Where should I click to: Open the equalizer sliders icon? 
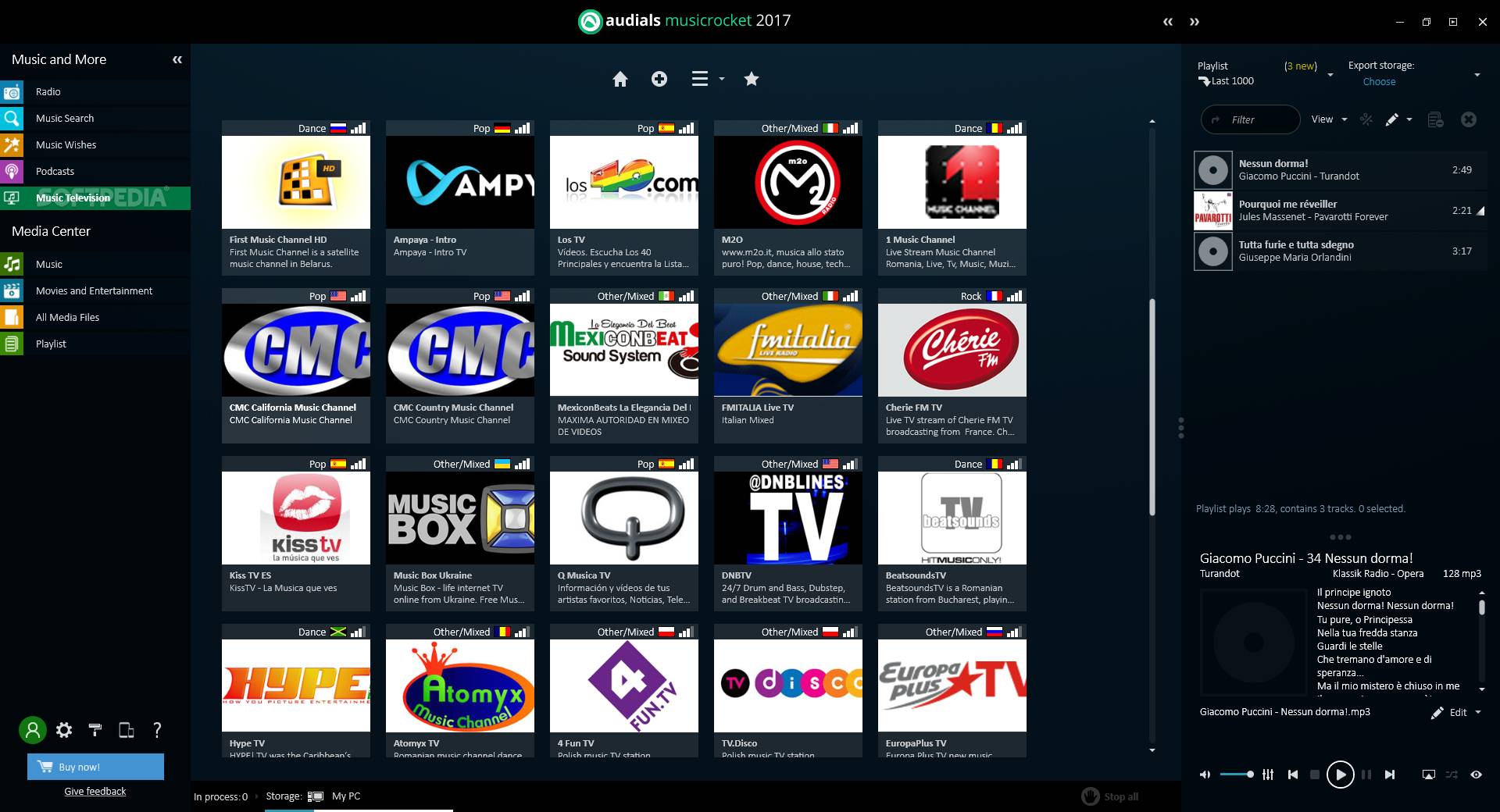pyautogui.click(x=1268, y=775)
